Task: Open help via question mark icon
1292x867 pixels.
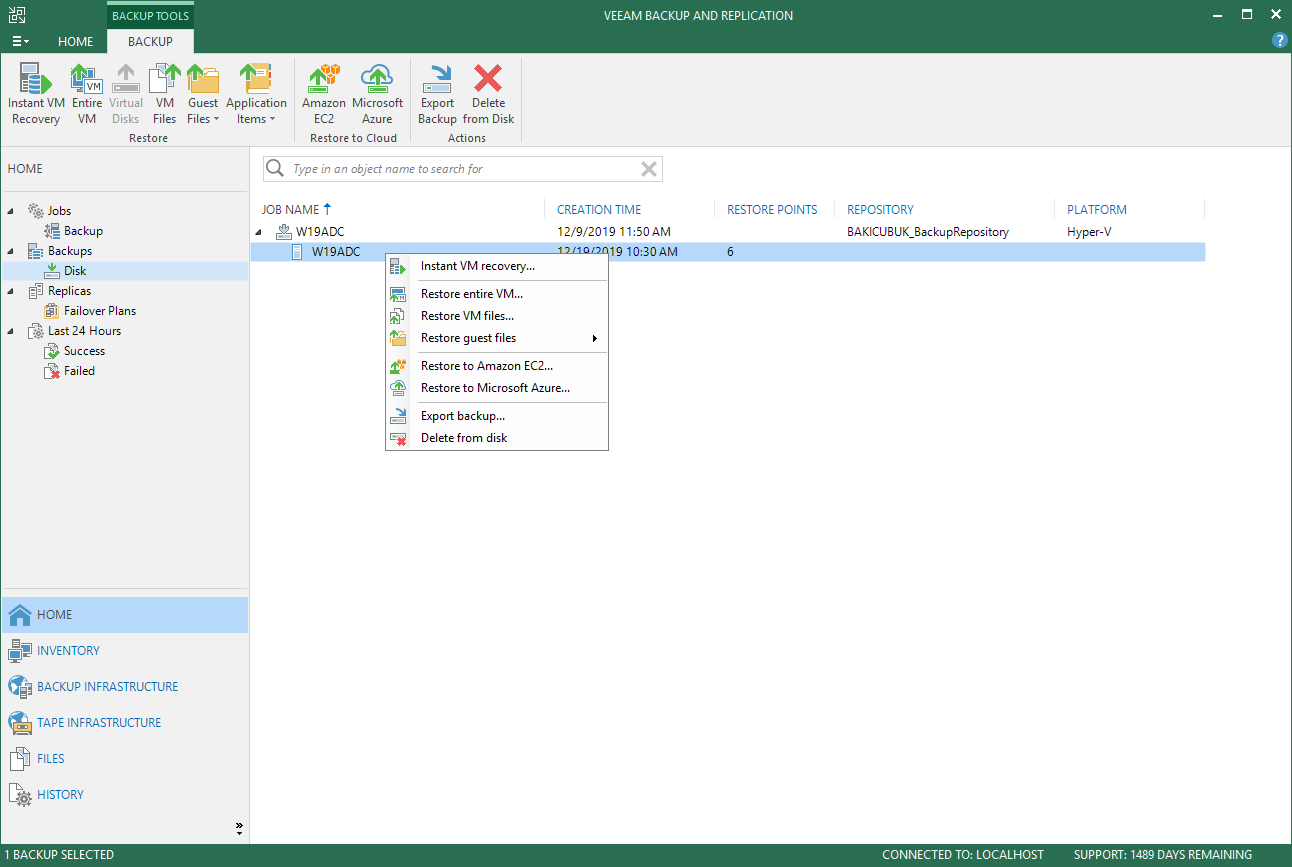Action: [1279, 40]
